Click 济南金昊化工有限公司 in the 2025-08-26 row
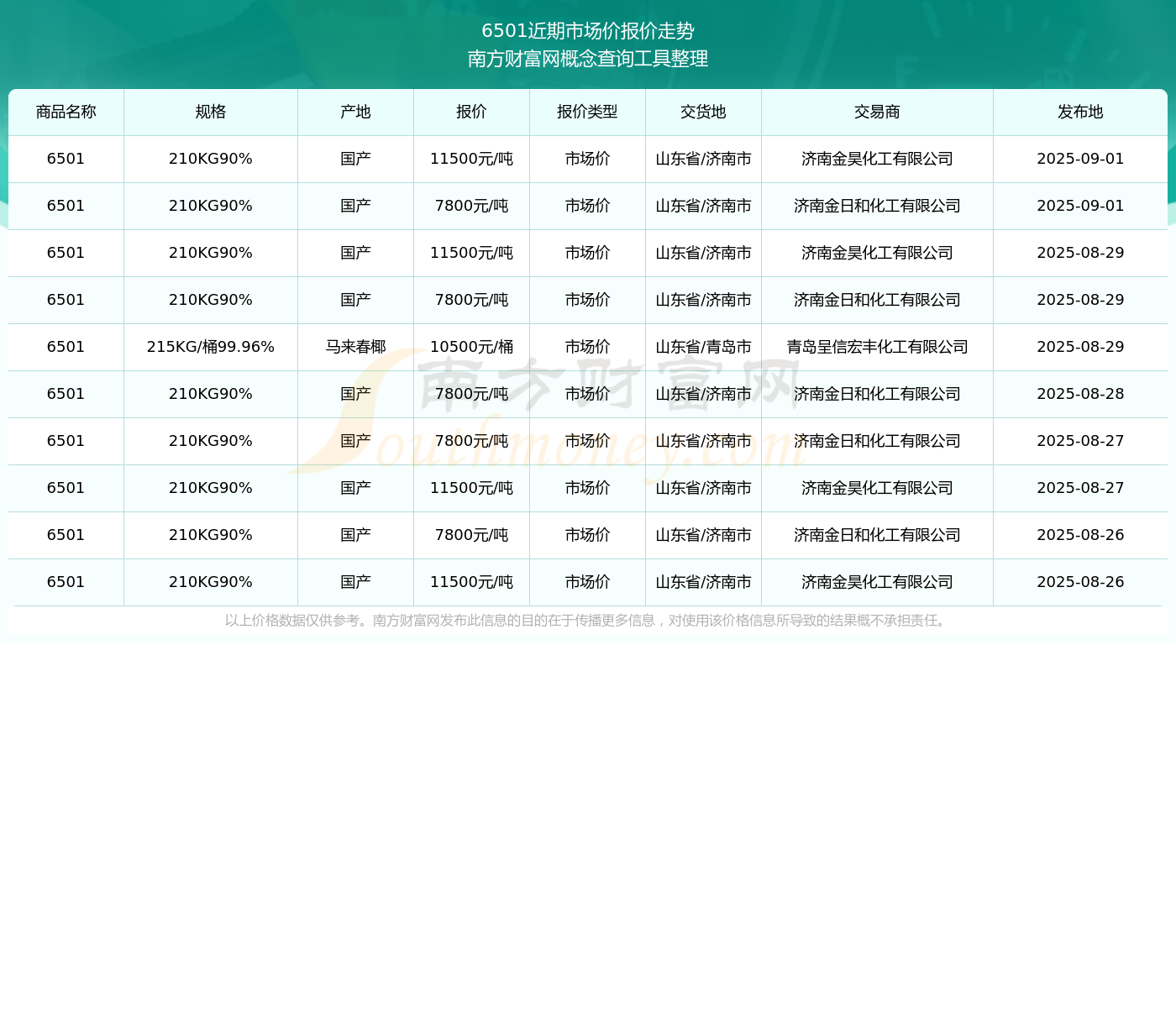The width and height of the screenshot is (1176, 1012). 878,582
